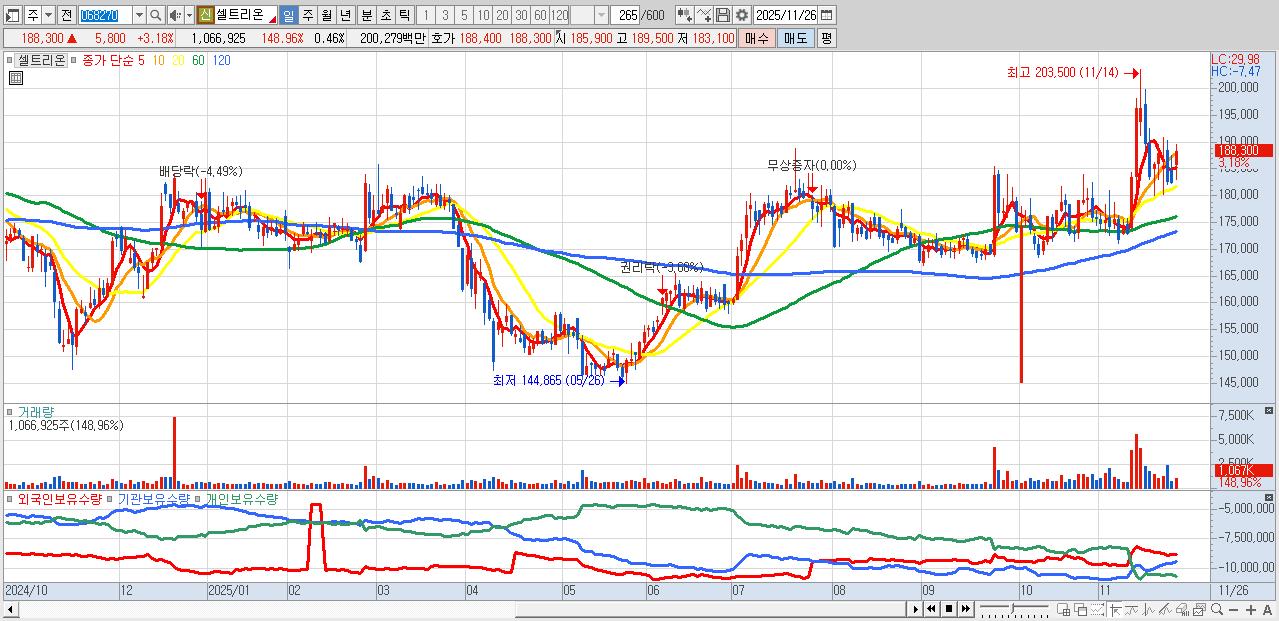Select the 10 interval button
The width and height of the screenshot is (1279, 621).
point(482,15)
